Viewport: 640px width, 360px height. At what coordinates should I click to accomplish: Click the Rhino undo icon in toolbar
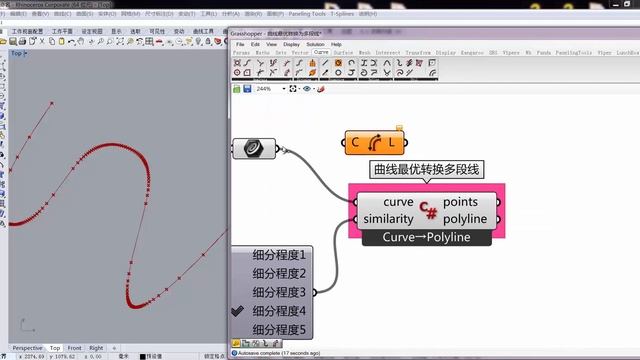(71, 41)
